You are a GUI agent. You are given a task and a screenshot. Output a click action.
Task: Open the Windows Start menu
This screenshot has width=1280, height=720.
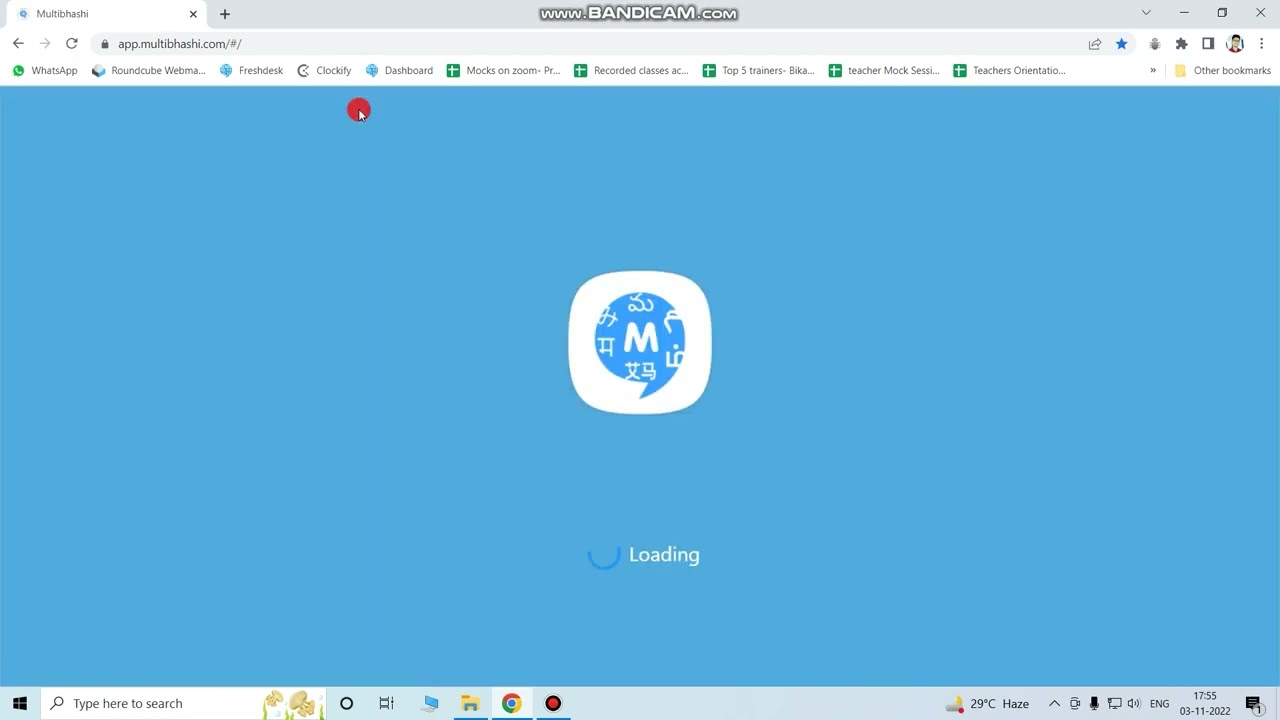pos(20,704)
